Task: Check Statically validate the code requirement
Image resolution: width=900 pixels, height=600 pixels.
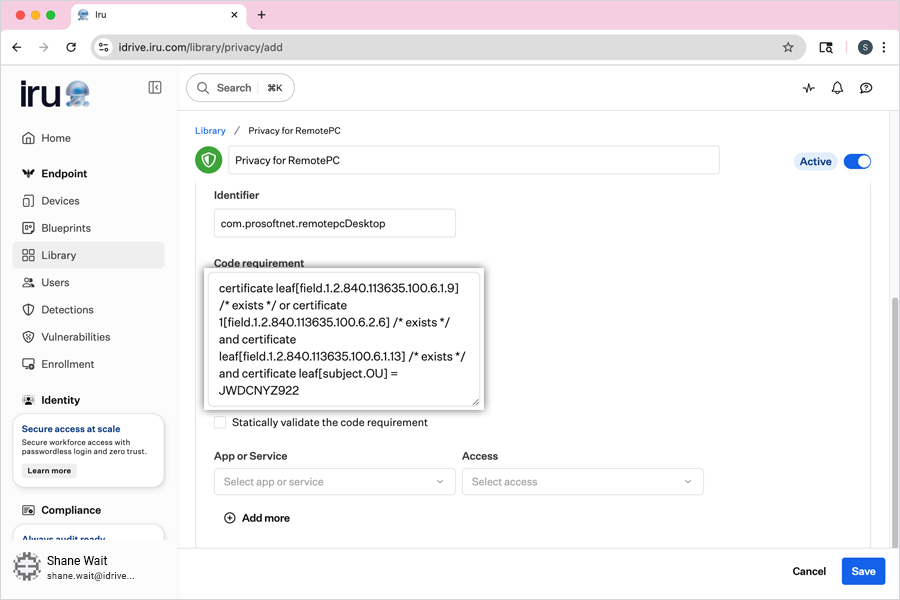Action: click(x=220, y=422)
